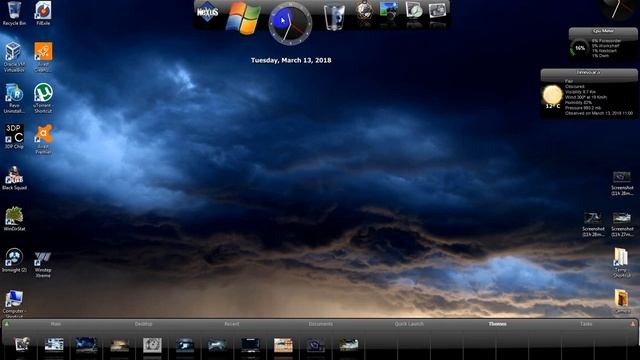Viewport: 640px width, 360px height.
Task: Click the date text Tuesday, March 13, 2018
Action: tap(291, 60)
